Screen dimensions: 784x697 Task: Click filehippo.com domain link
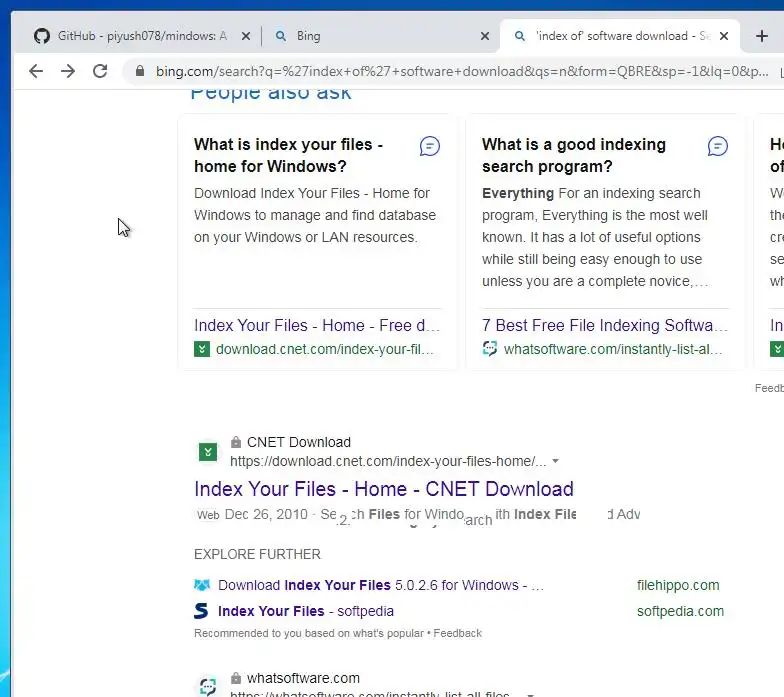pos(678,585)
